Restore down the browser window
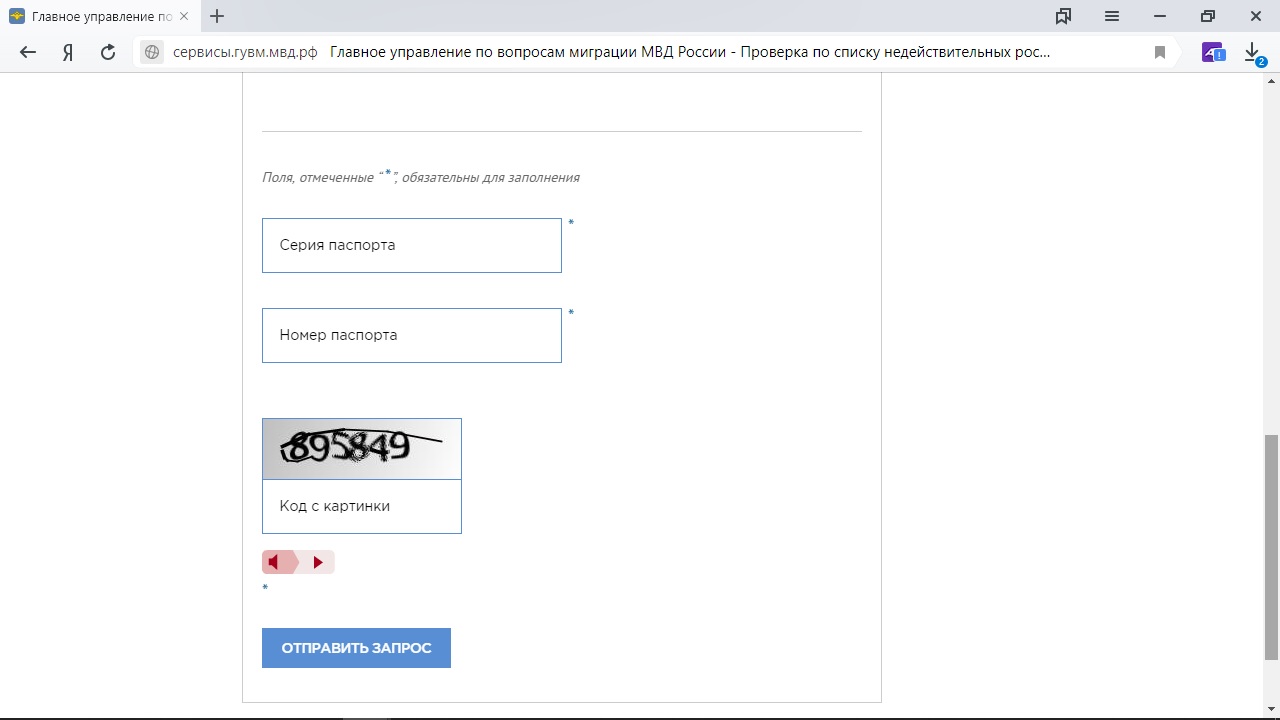This screenshot has width=1280, height=720. 1208,16
